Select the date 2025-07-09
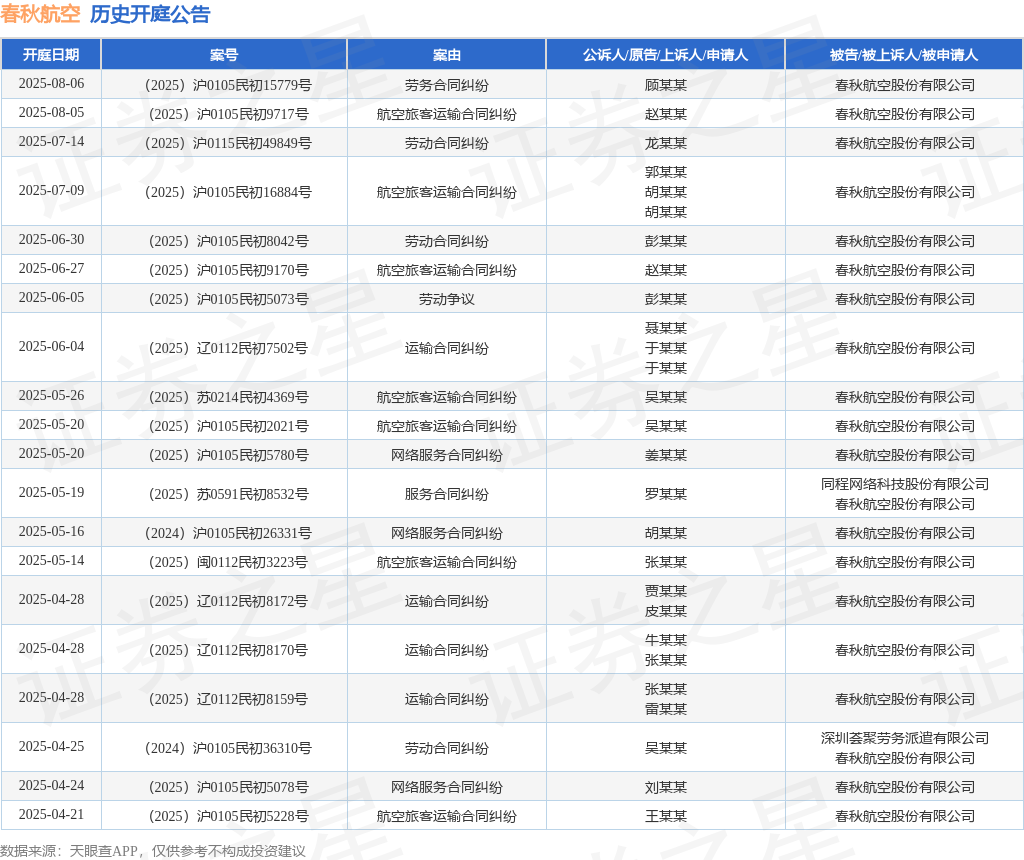 51,190
